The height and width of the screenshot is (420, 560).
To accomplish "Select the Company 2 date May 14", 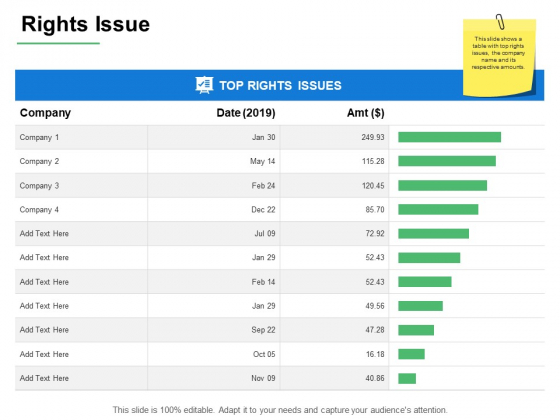I will (x=262, y=161).
